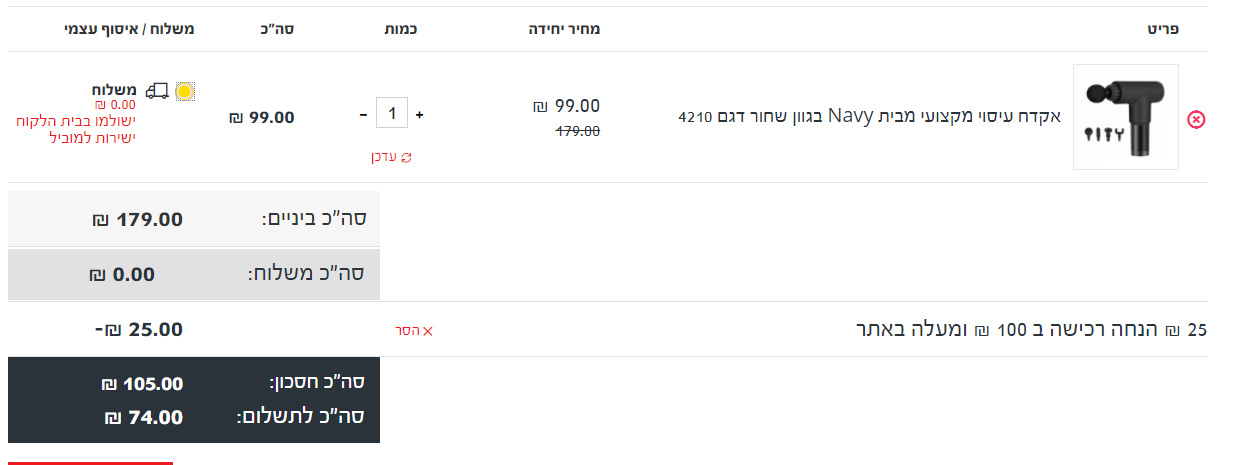Decrease quantity with the minus button

click(x=362, y=115)
